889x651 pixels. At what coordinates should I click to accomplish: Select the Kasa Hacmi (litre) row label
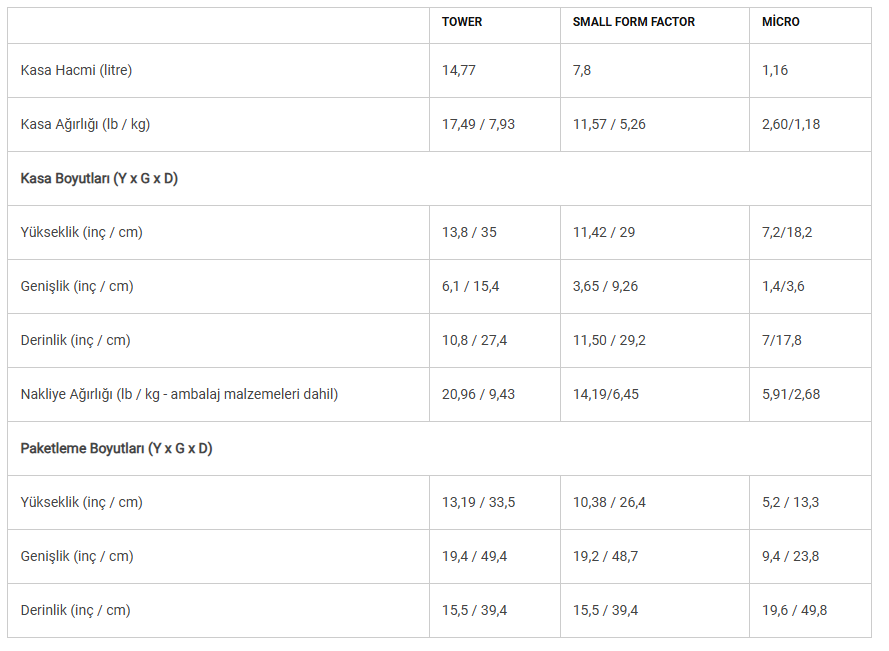(x=77, y=70)
